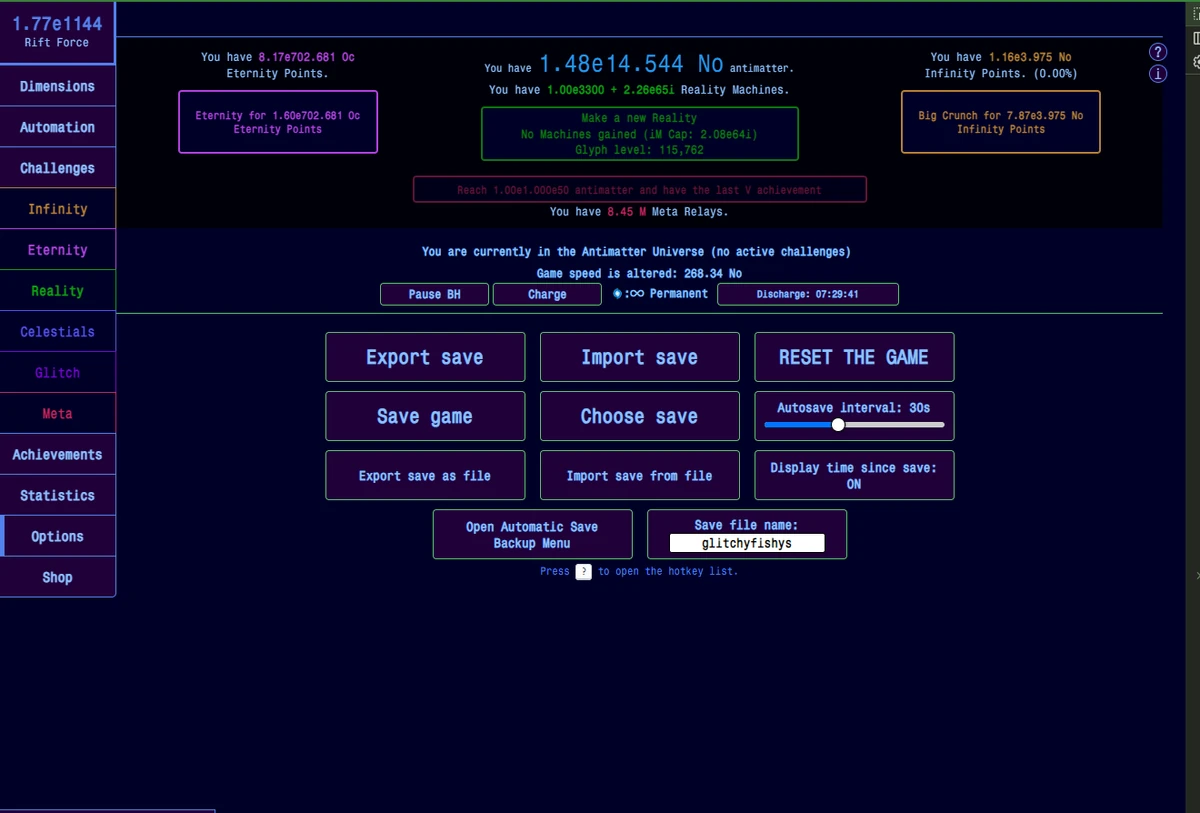1200x813 pixels.
Task: Click Eternity for 1.60e702.681 Oc Eternity Points
Action: (277, 122)
